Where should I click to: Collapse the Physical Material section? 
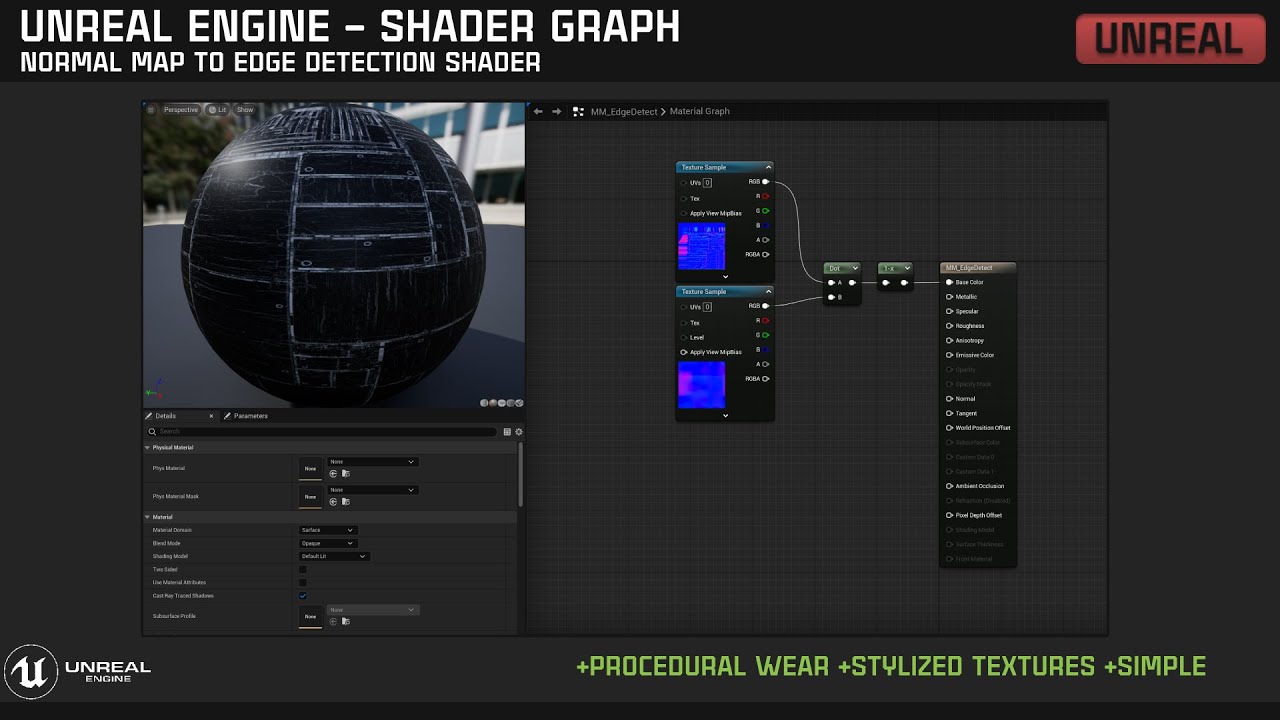pyautogui.click(x=148, y=447)
